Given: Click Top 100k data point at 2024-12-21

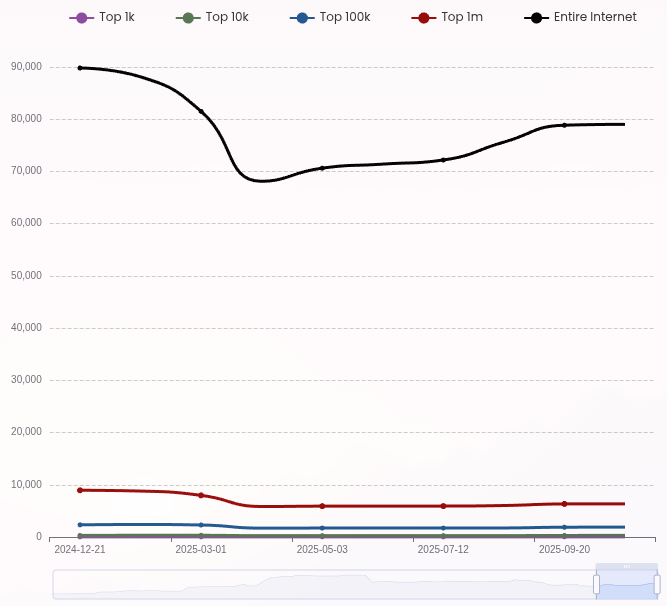Looking at the screenshot, I should tap(80, 524).
